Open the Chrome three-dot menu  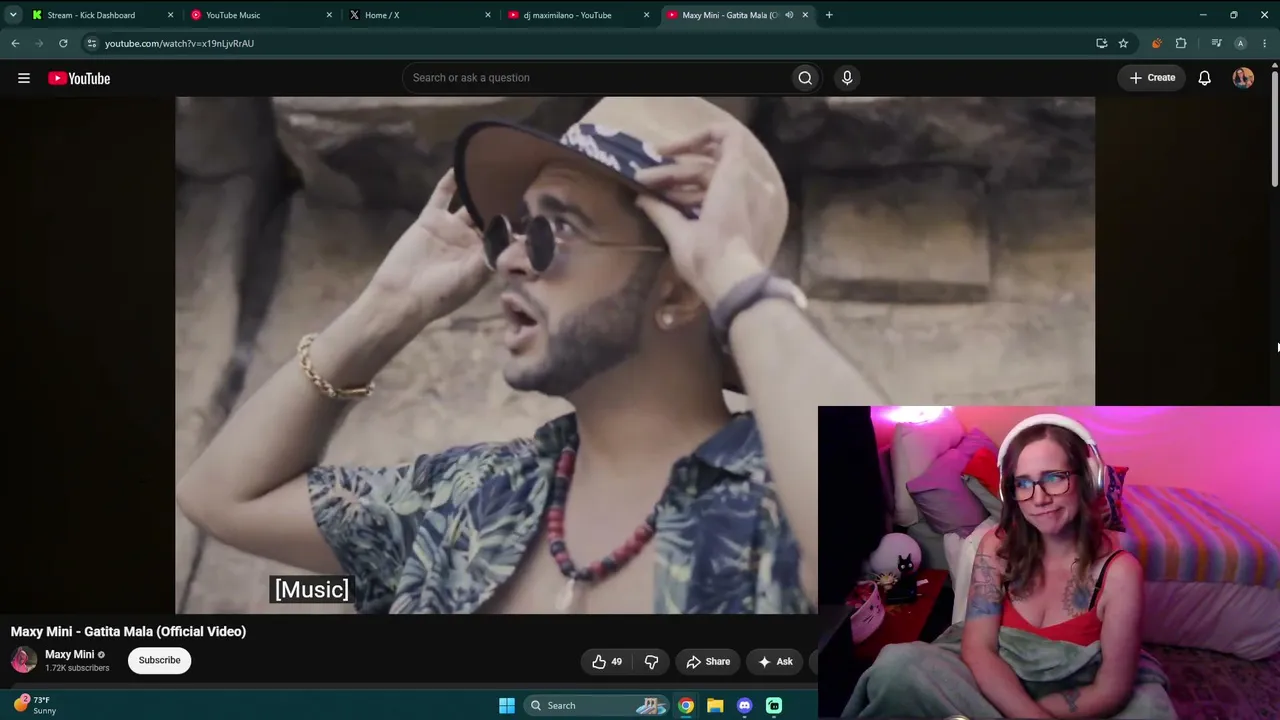[1265, 43]
